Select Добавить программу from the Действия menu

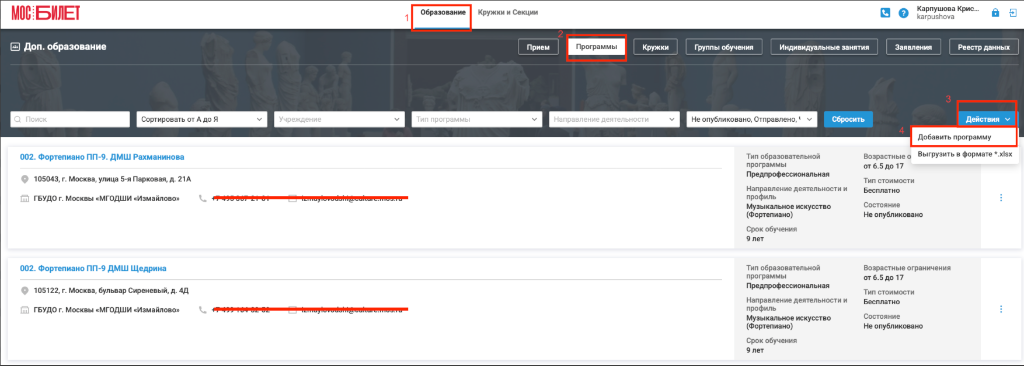coord(964,137)
